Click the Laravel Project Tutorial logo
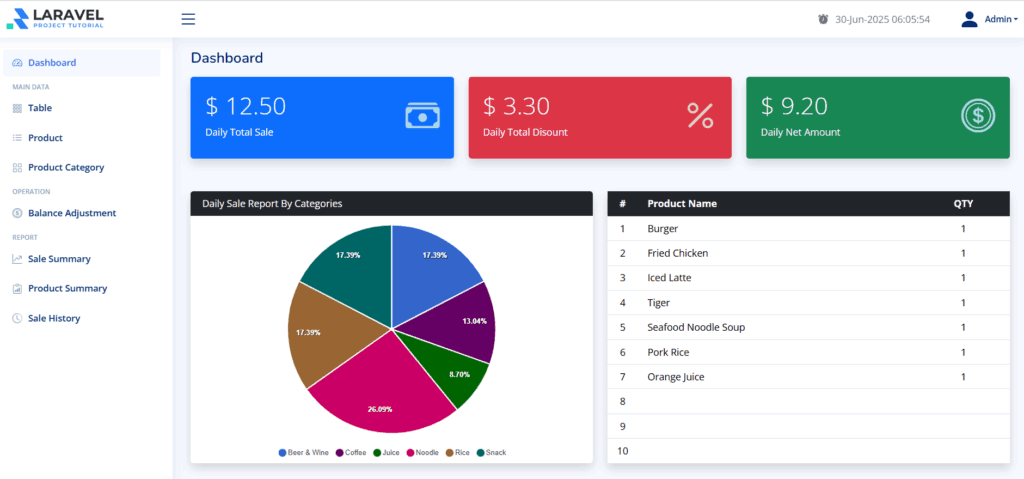 click(x=55, y=19)
